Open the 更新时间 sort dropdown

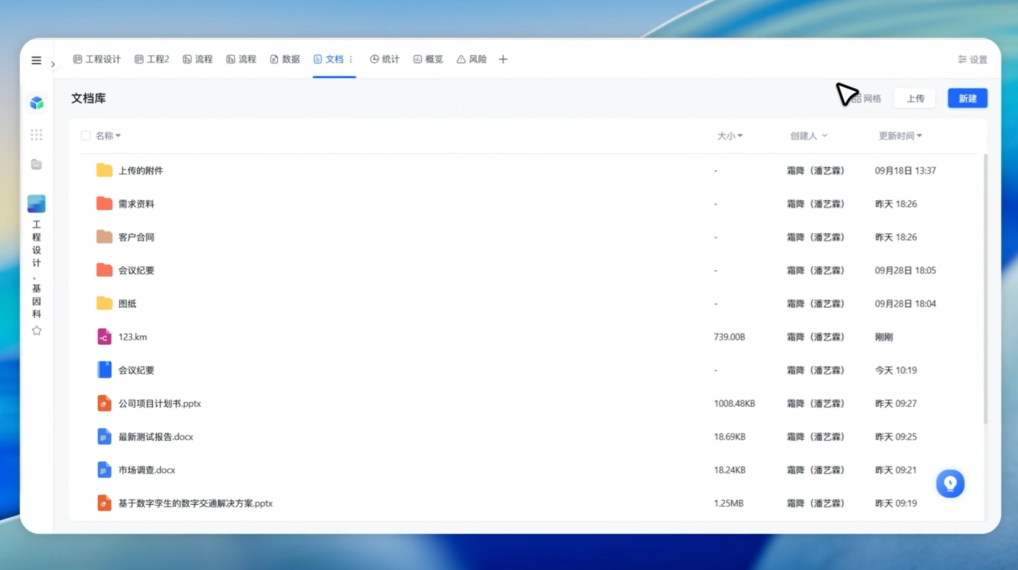(900, 136)
